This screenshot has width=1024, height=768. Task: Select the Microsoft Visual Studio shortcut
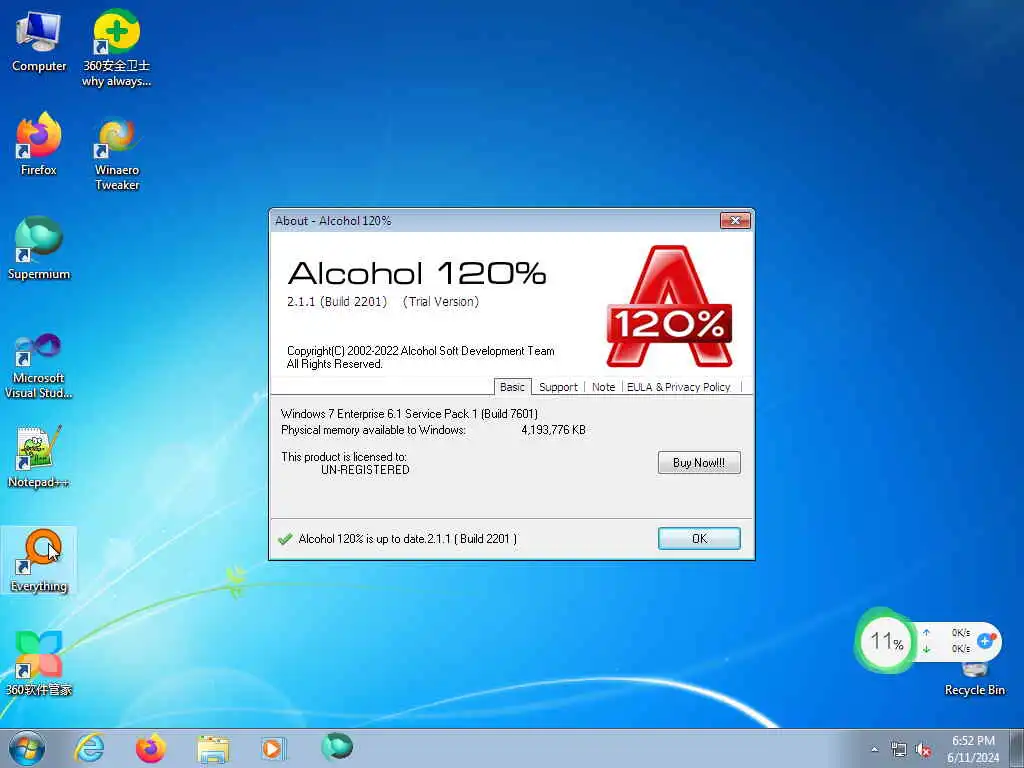pyautogui.click(x=39, y=366)
